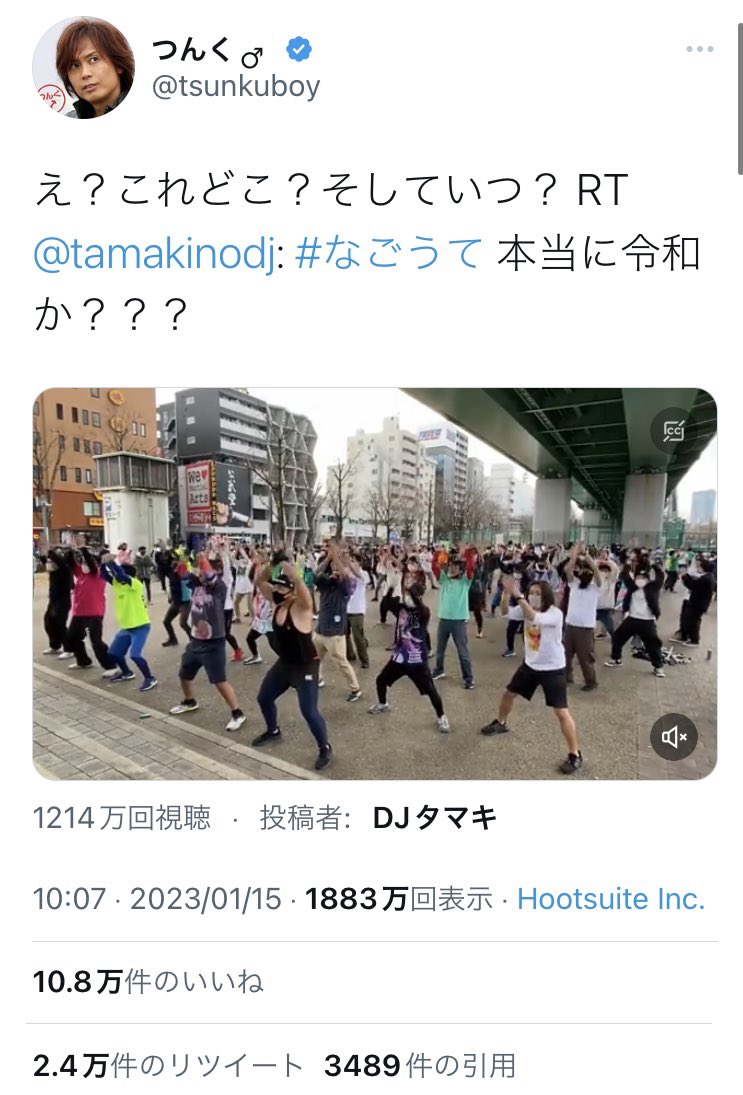Open the DJタマキ poster profile
Screen dimensions: 743x1095
coord(434,818)
